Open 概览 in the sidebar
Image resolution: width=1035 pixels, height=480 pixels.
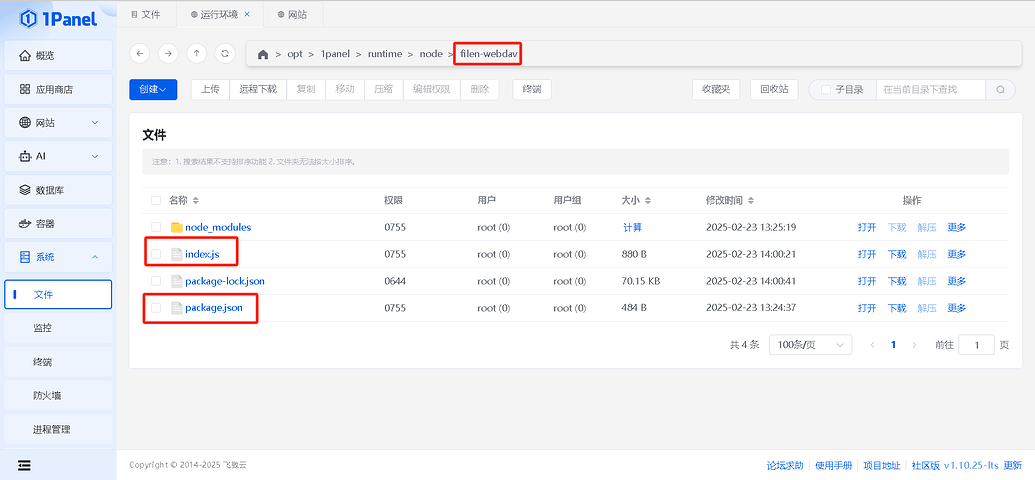(58, 55)
